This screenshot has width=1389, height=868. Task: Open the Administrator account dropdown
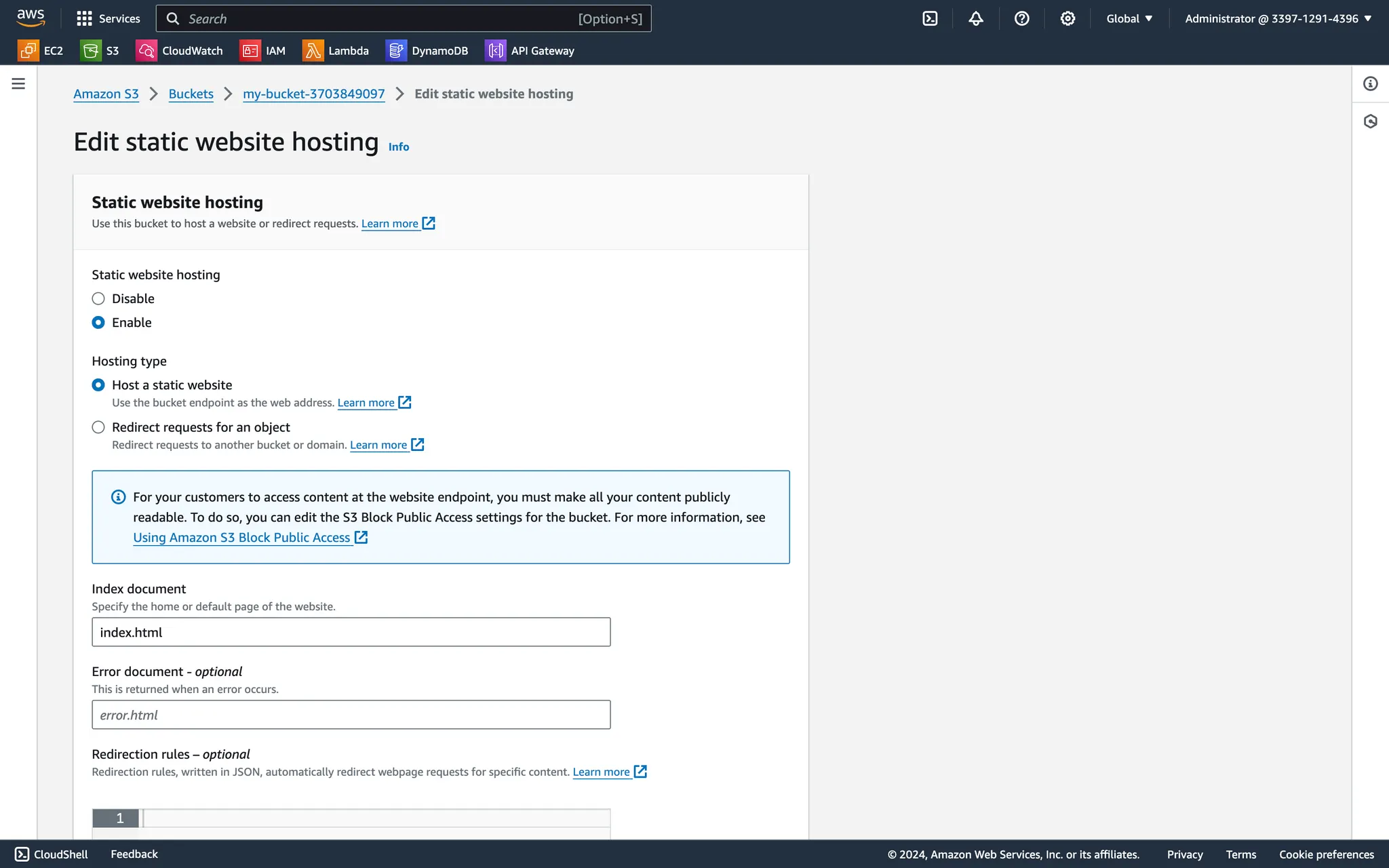point(1278,19)
